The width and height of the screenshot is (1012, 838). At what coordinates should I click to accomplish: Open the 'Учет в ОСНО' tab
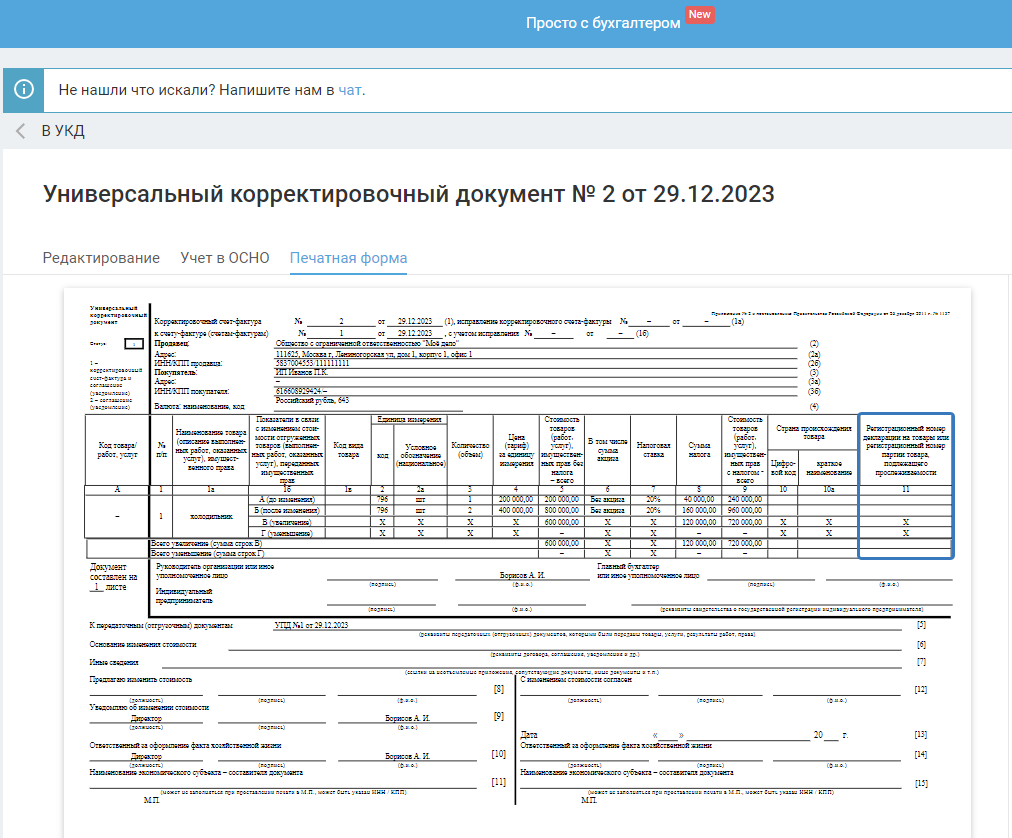pos(225,258)
